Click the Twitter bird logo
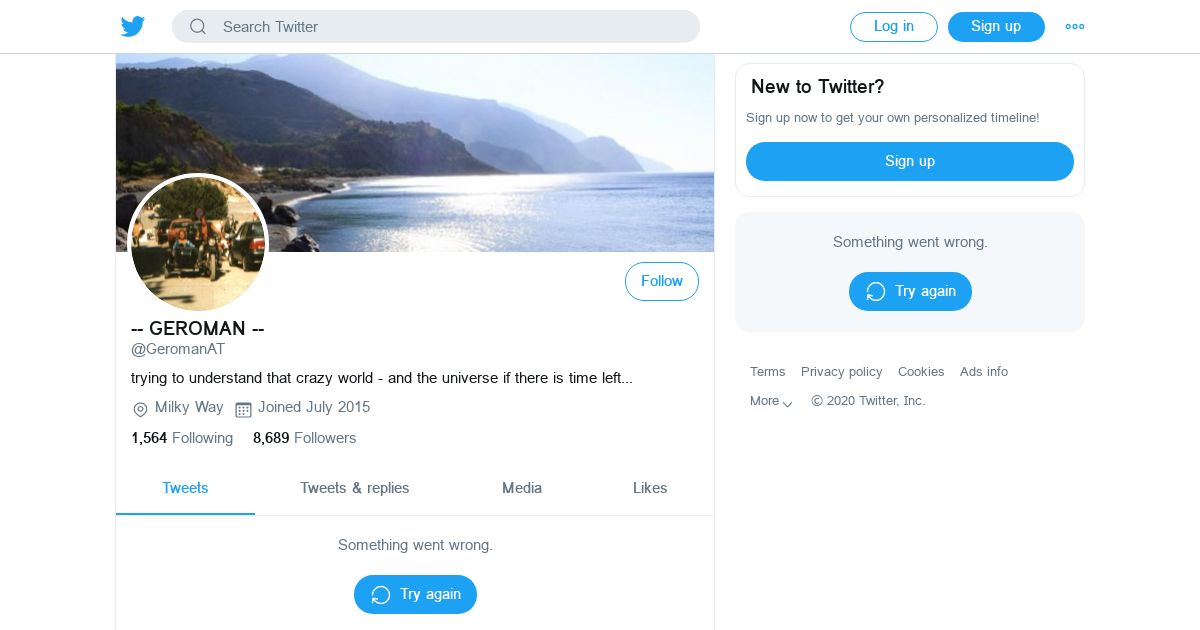 133,27
